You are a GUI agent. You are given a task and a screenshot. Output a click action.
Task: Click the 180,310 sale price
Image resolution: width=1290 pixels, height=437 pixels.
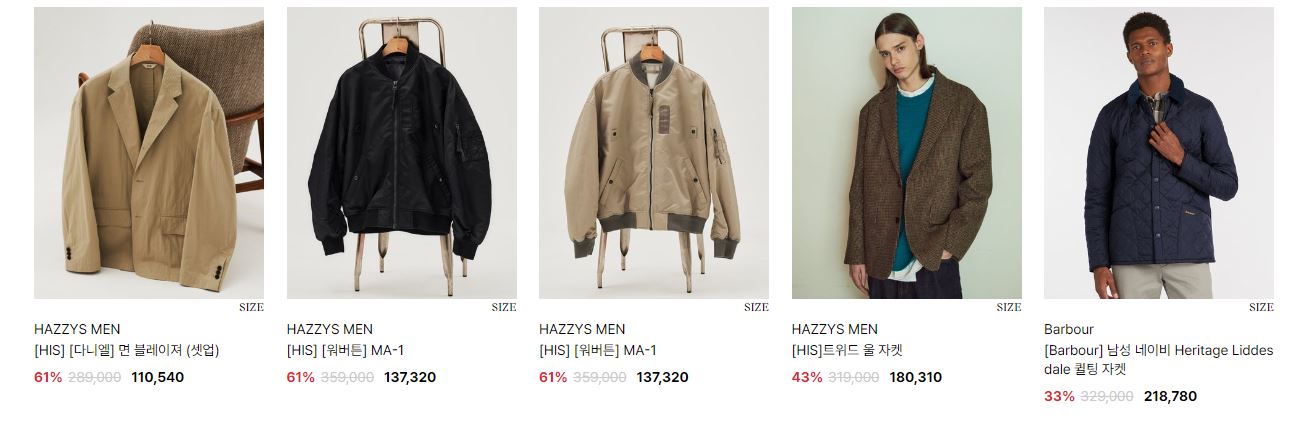[x=915, y=378]
